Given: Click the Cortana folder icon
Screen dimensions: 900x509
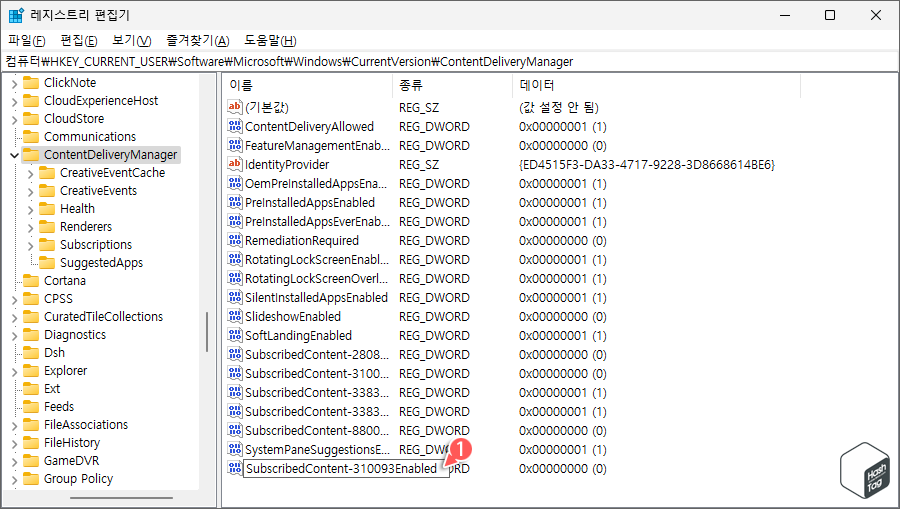Looking at the screenshot, I should point(31,281).
